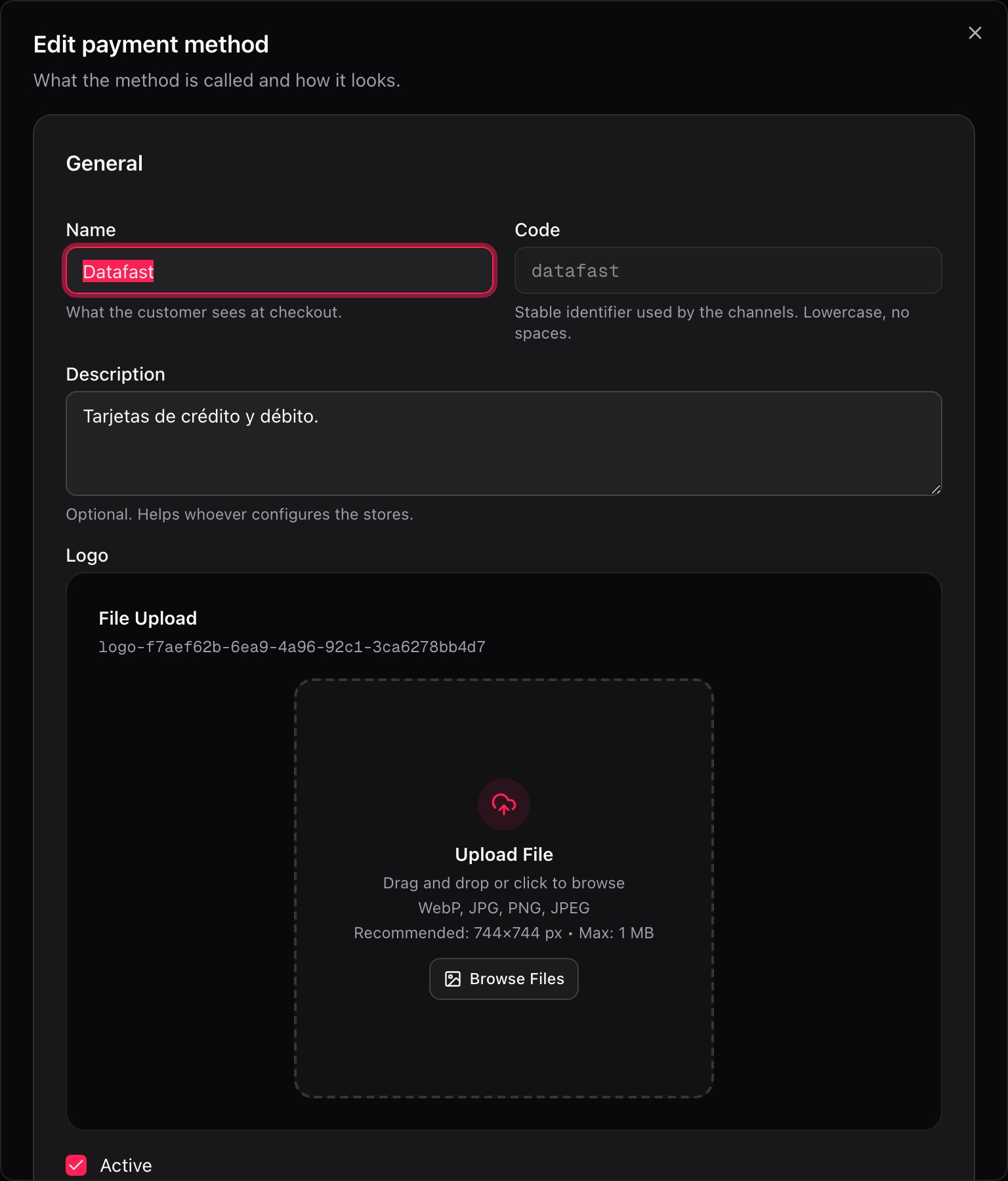1008x1181 pixels.
Task: Click the 'WebP, JPG, PNG, JPEG' formats text
Action: pyautogui.click(x=504, y=908)
